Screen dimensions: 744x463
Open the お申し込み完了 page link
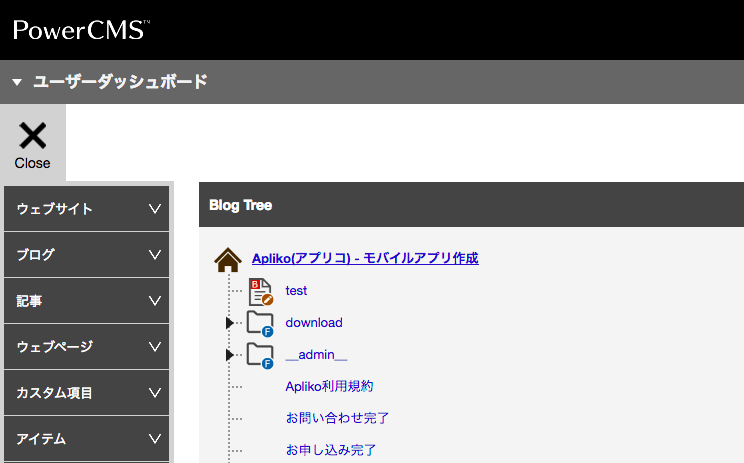[331, 450]
